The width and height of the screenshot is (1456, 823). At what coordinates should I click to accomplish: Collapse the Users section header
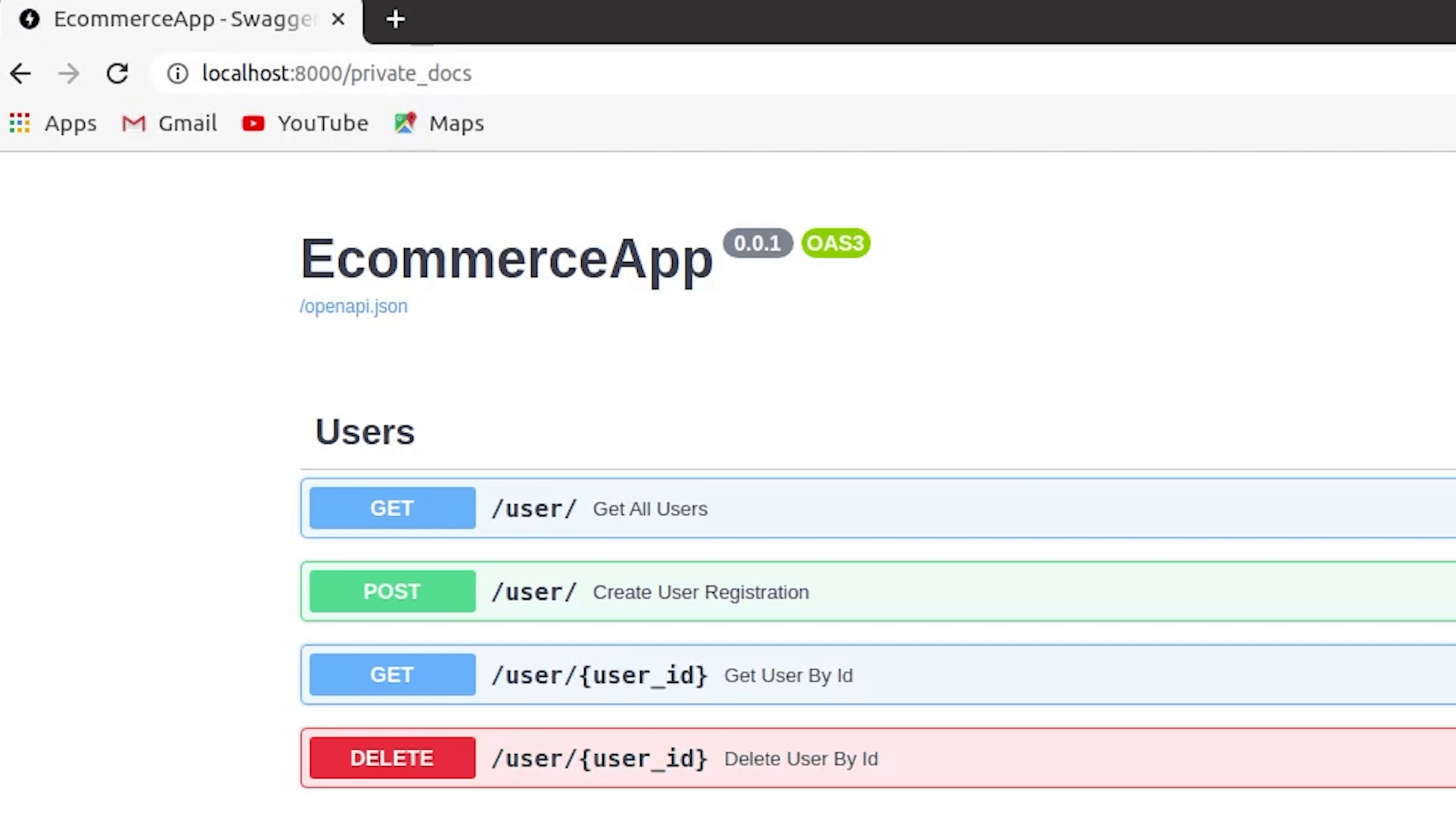365,432
